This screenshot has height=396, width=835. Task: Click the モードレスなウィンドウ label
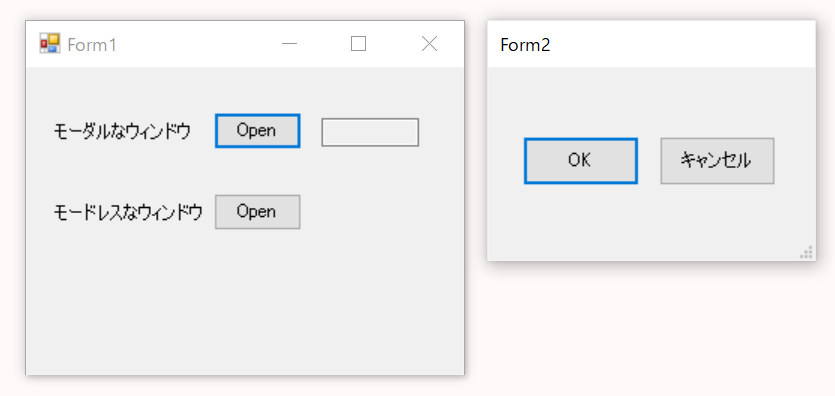128,212
